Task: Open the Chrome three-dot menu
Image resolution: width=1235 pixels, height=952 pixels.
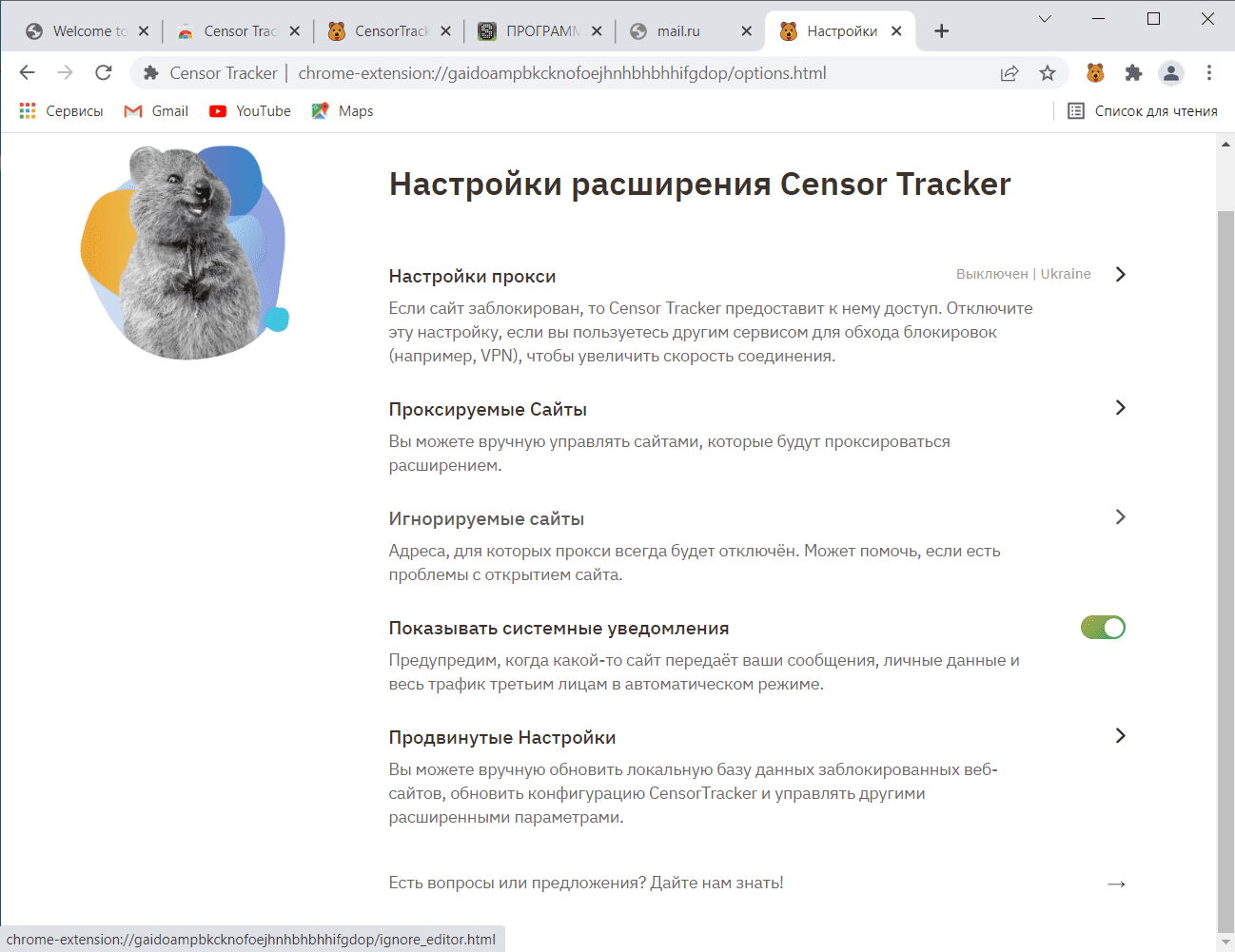Action: point(1209,73)
